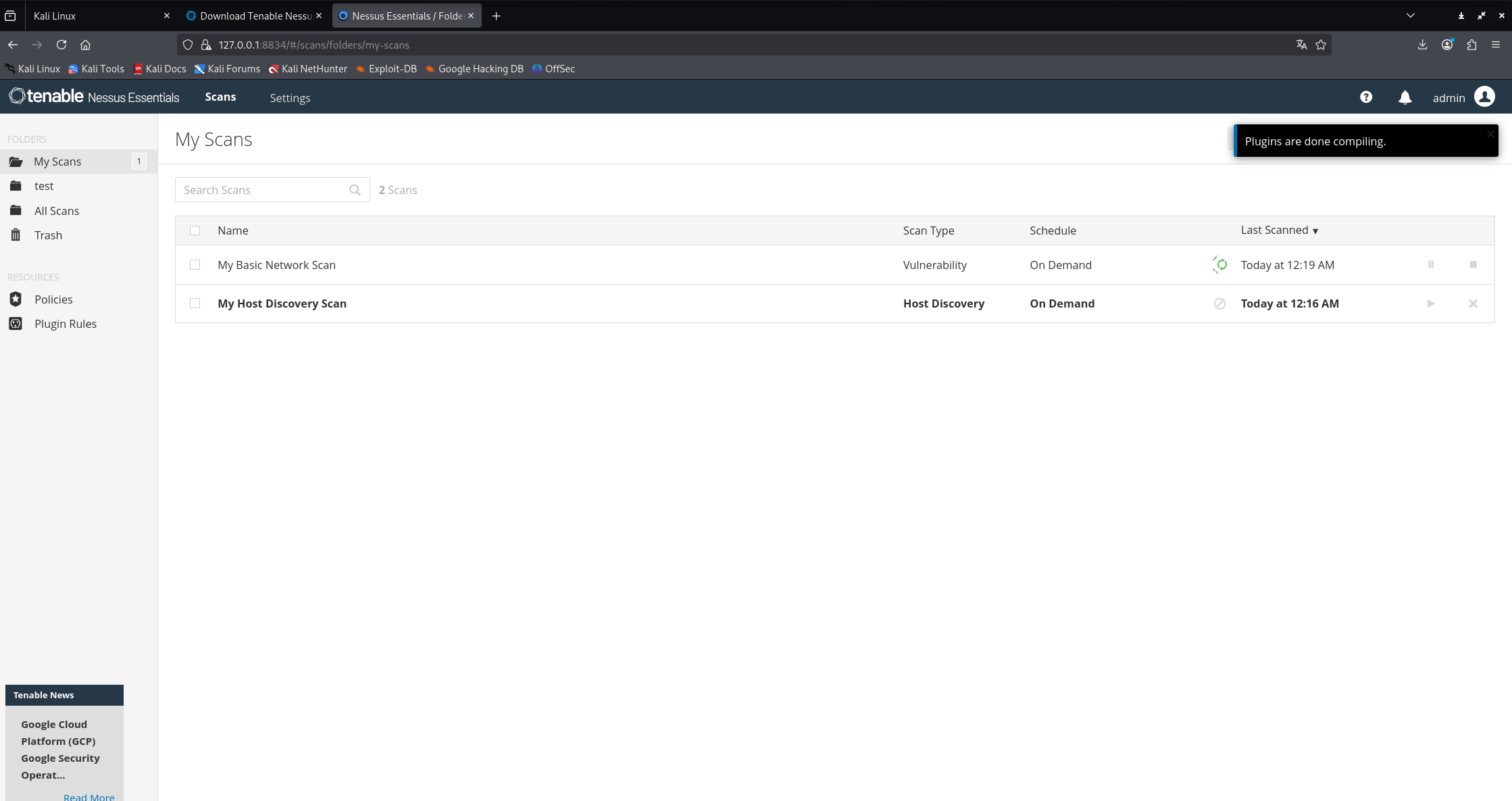The image size is (1512, 801).
Task: Open the notifications bell icon
Action: (x=1405, y=97)
